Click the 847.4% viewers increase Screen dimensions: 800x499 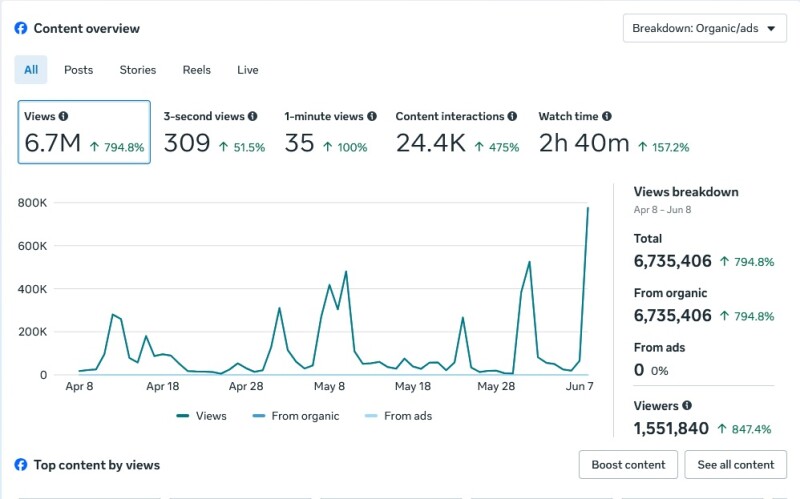point(744,429)
